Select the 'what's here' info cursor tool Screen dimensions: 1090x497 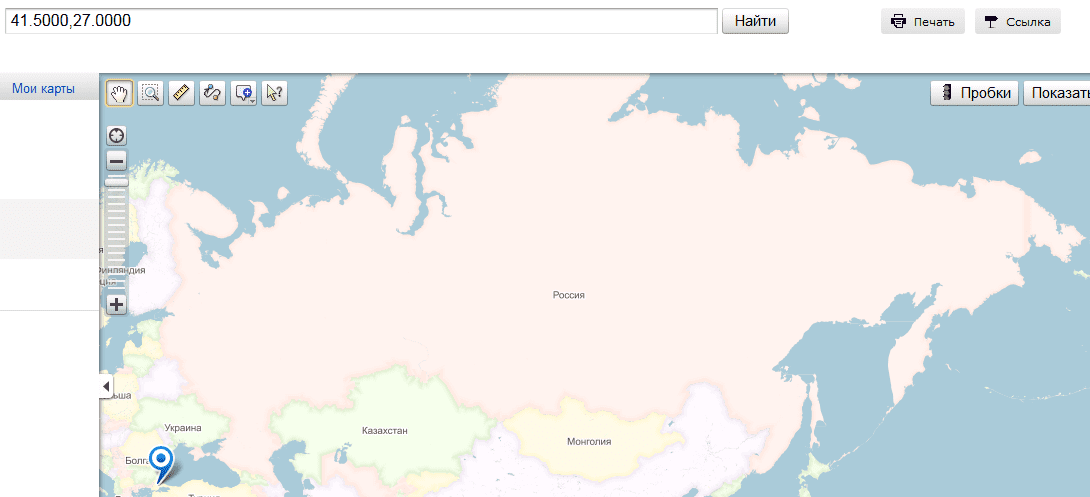(x=275, y=93)
